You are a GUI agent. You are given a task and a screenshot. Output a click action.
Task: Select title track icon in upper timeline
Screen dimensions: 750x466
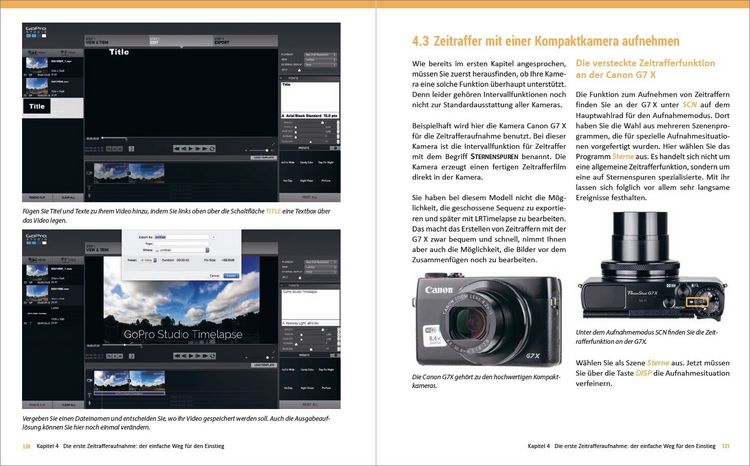click(x=89, y=188)
